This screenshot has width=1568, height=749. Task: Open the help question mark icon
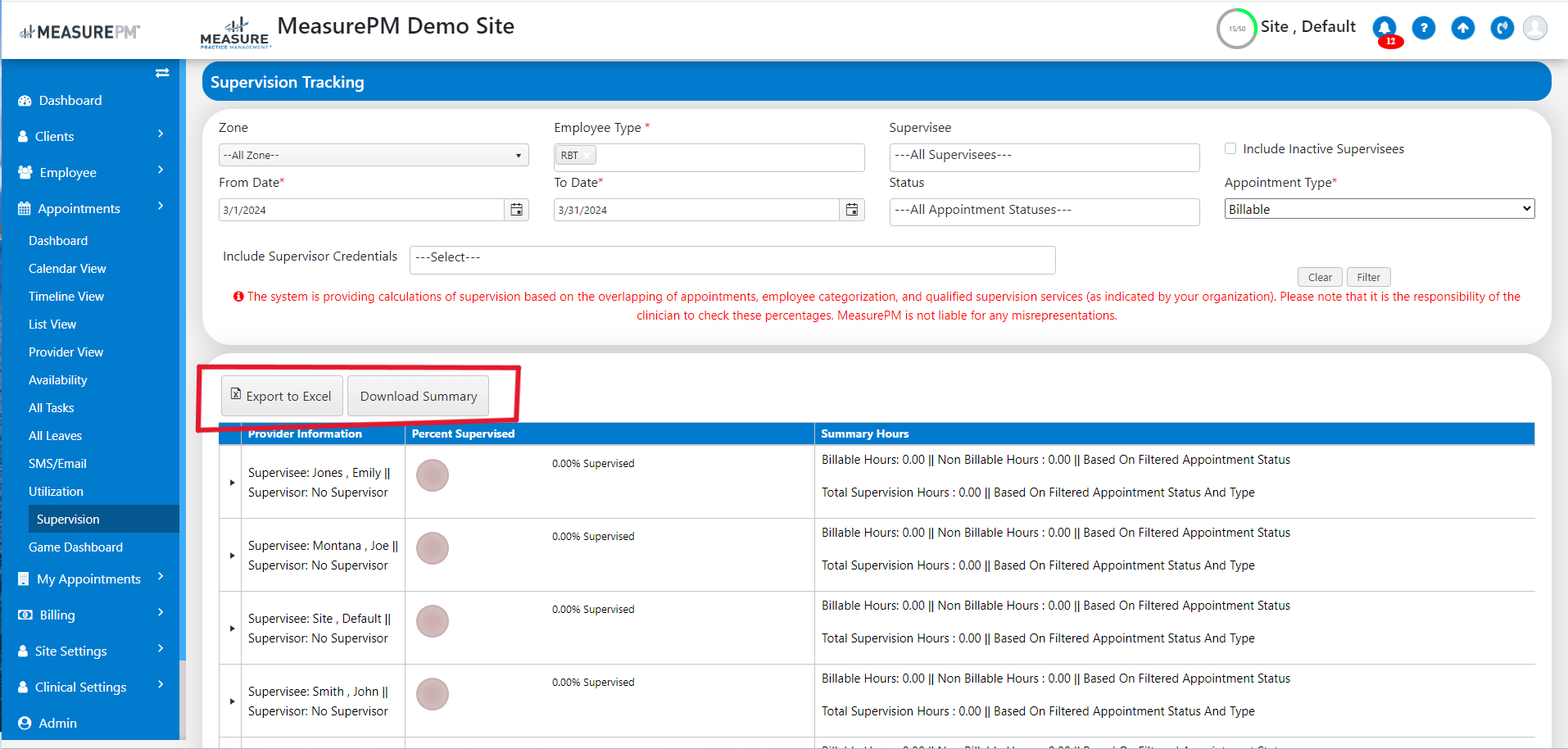click(x=1424, y=28)
